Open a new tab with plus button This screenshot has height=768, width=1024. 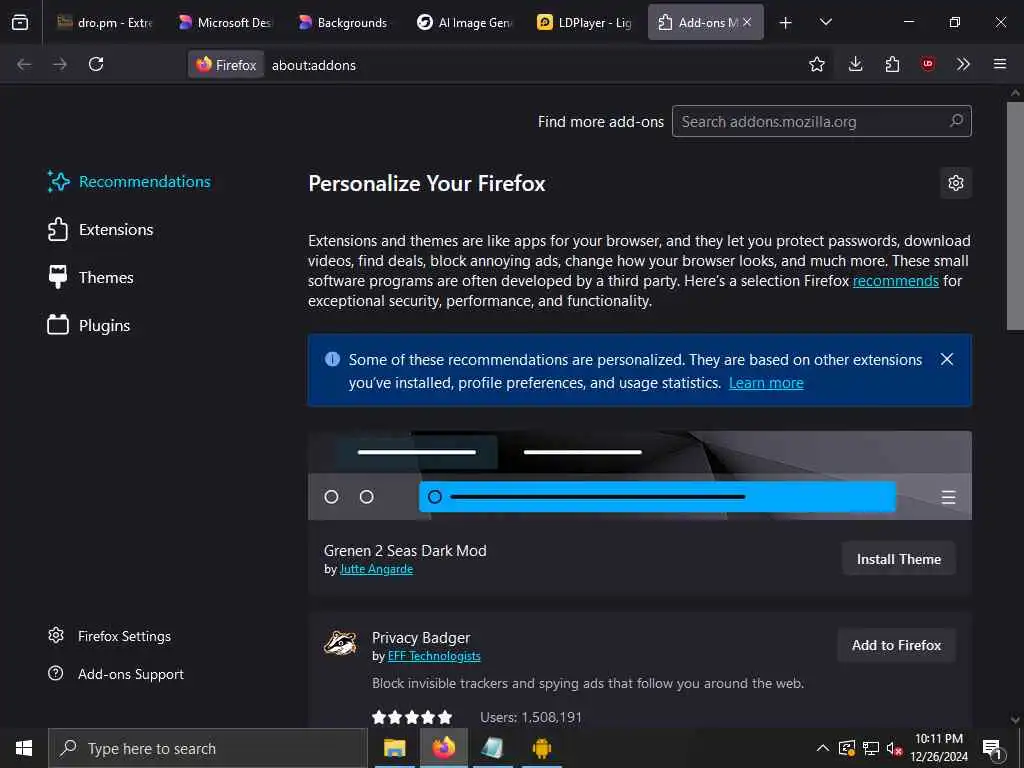[786, 23]
